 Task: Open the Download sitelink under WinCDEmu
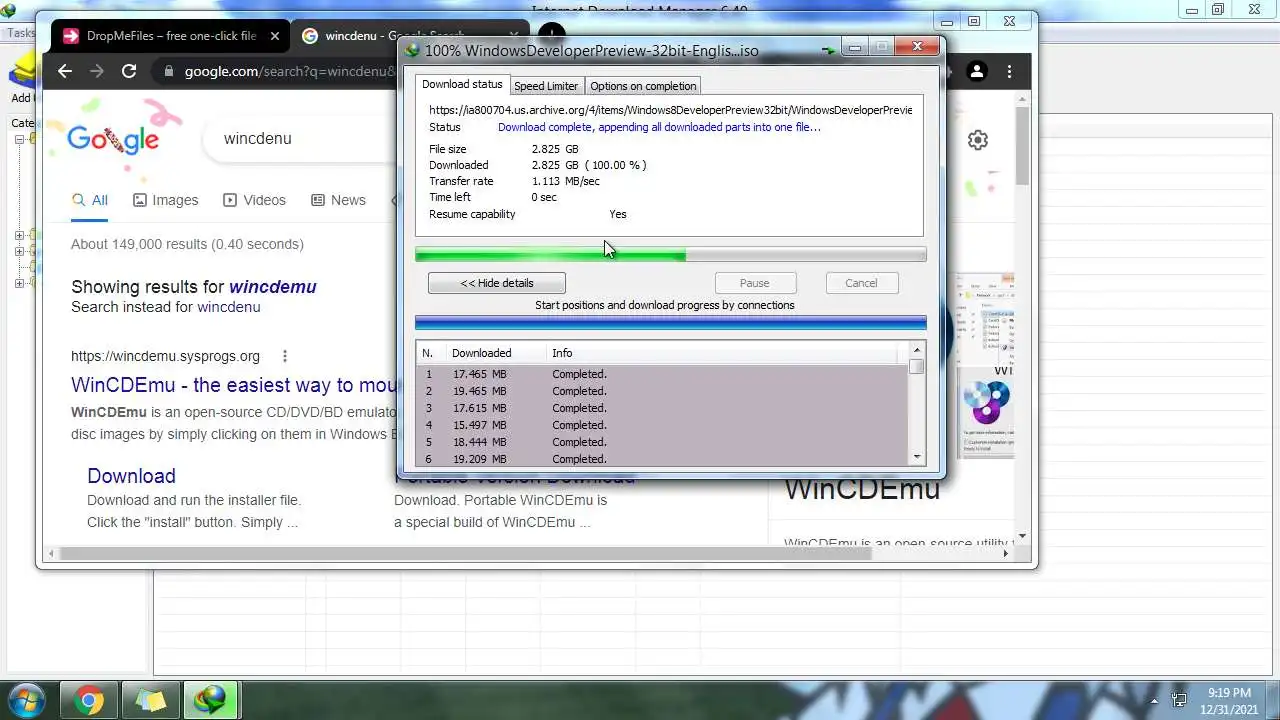(131, 476)
